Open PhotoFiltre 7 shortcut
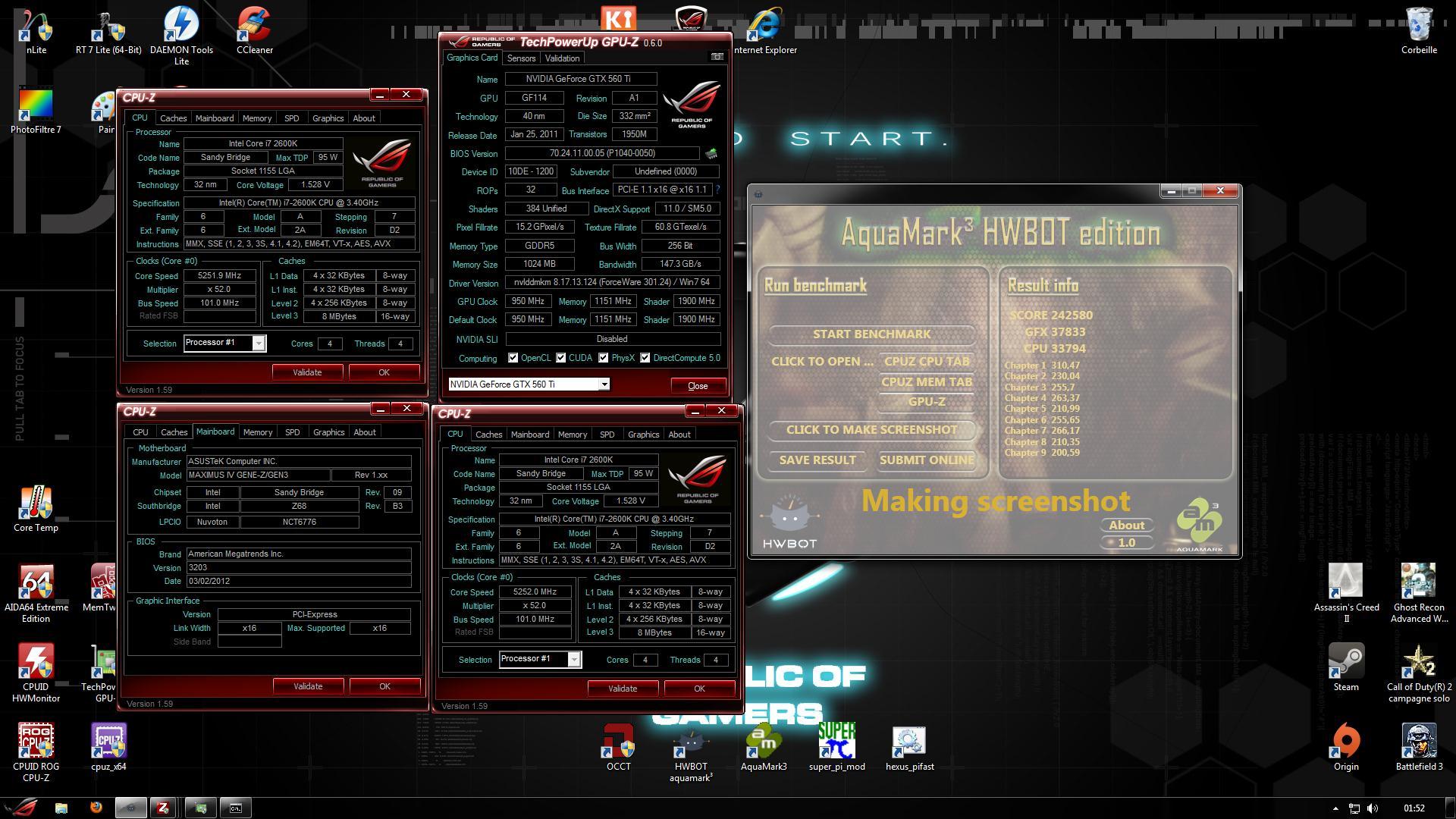The width and height of the screenshot is (1456, 819). pyautogui.click(x=36, y=111)
